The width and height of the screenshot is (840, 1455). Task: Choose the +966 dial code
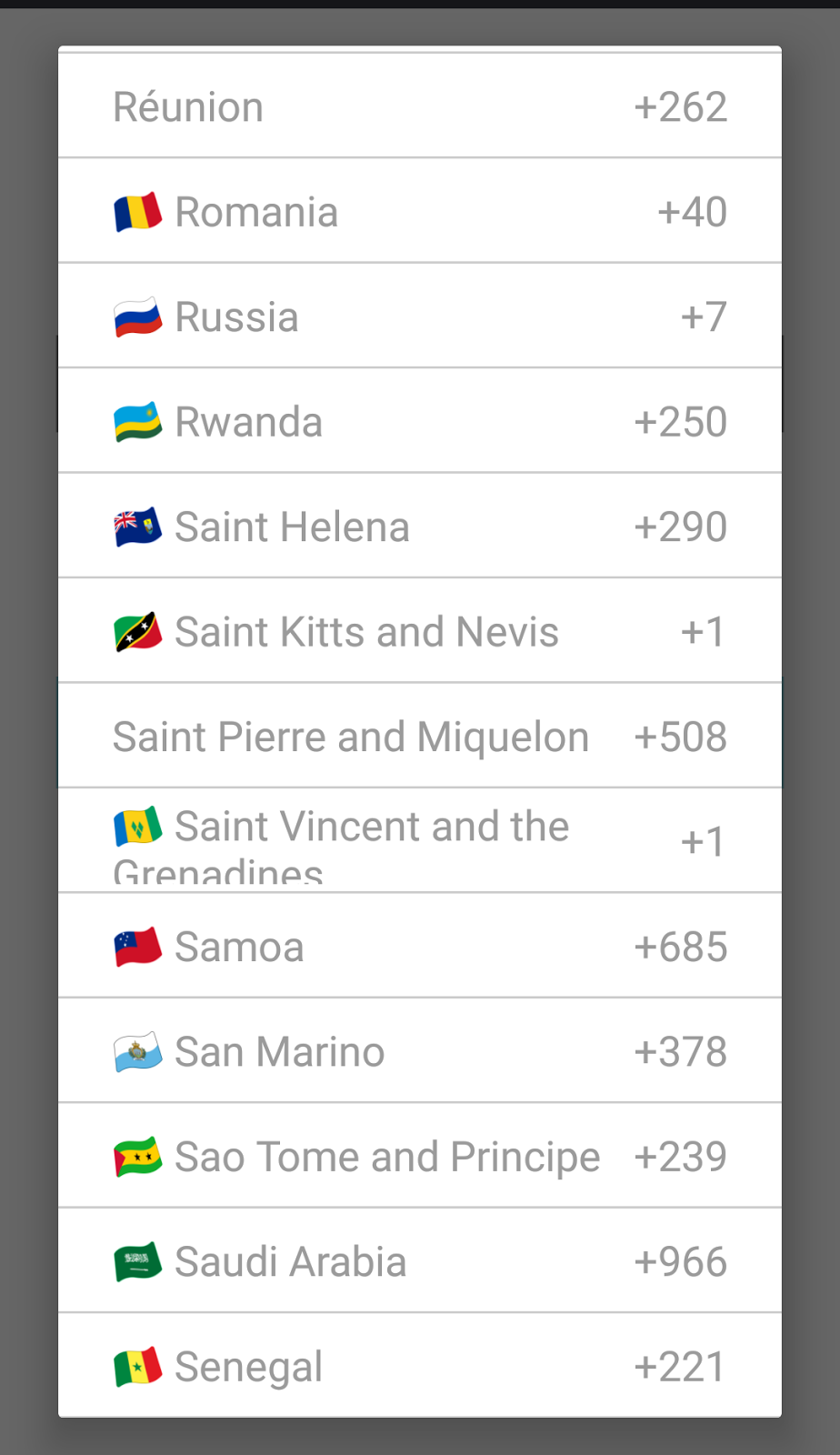(680, 1263)
